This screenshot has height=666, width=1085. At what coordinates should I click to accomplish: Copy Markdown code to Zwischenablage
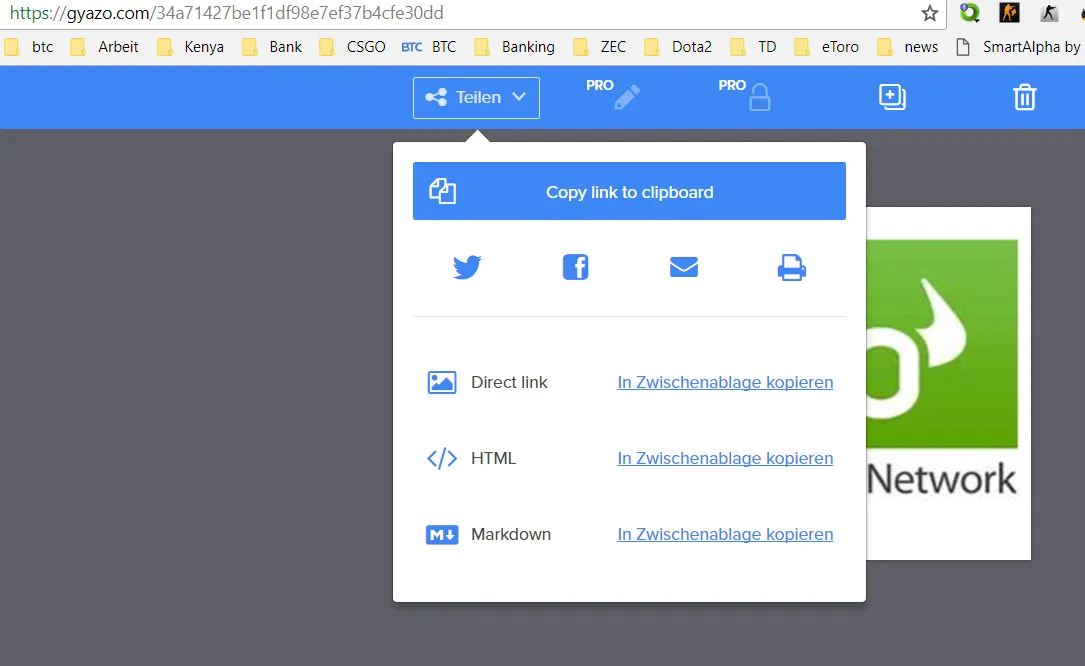[x=725, y=534]
